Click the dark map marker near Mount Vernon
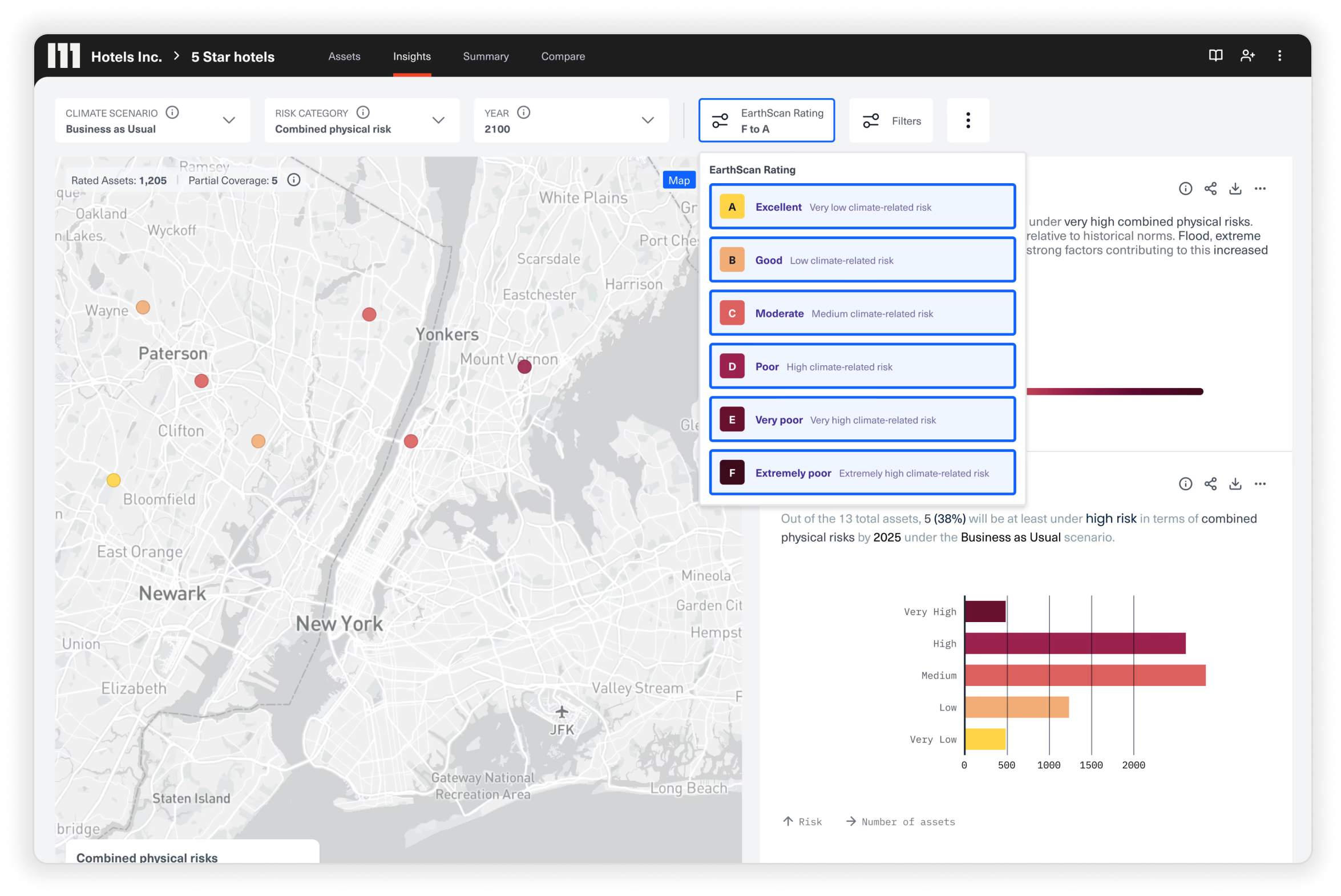The height and width of the screenshot is (896, 1341). click(524, 367)
